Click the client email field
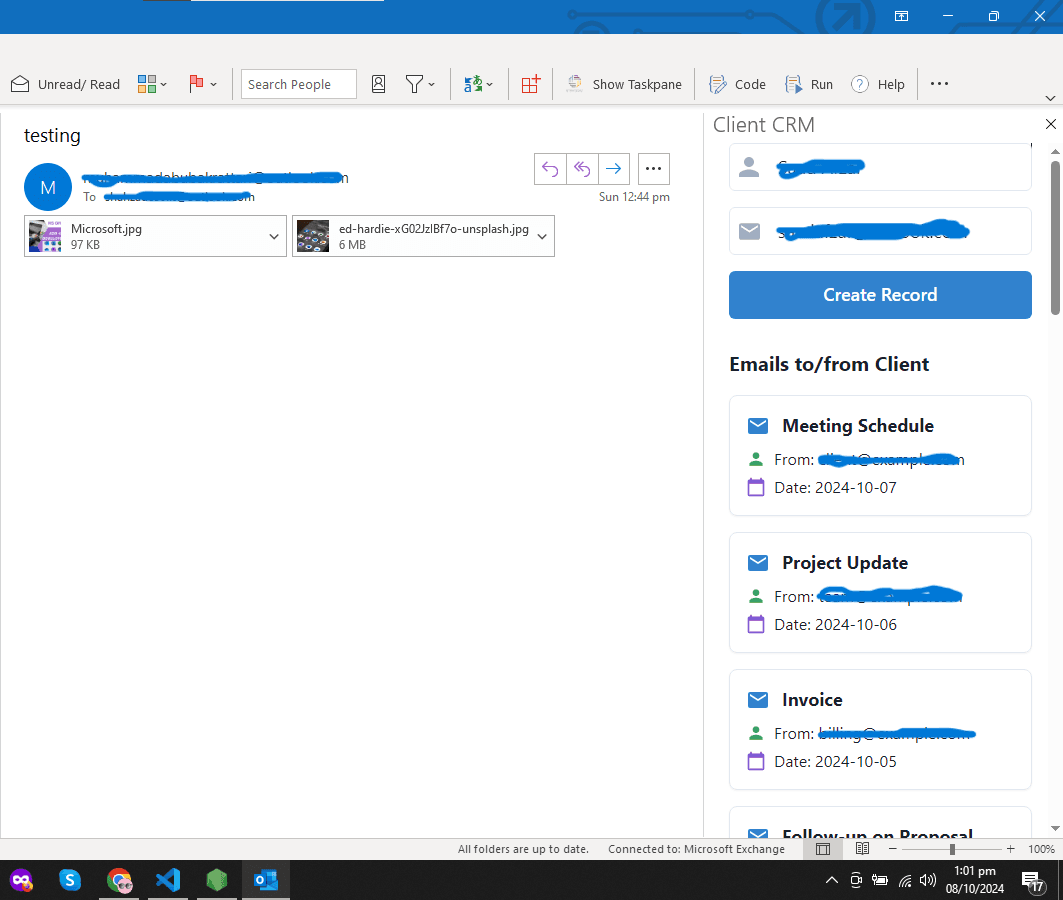Image resolution: width=1063 pixels, height=900 pixels. point(880,231)
